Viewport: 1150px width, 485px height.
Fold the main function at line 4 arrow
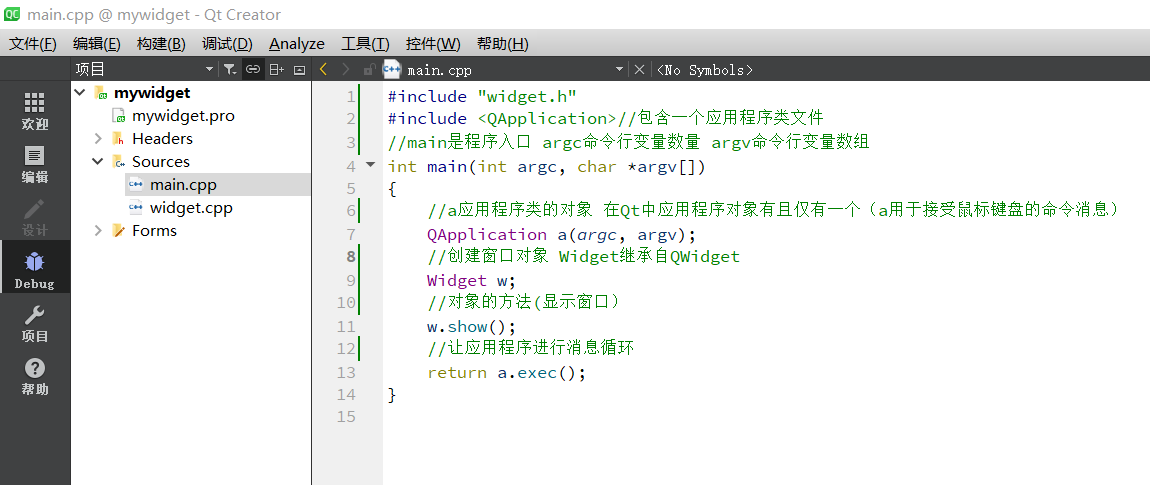[370, 165]
